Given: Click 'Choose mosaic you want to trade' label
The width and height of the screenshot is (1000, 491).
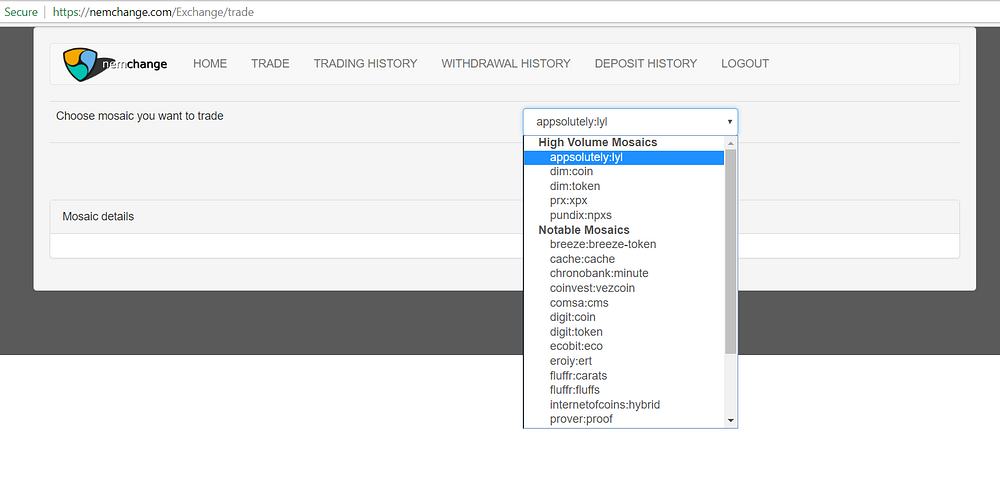Looking at the screenshot, I should click(140, 116).
